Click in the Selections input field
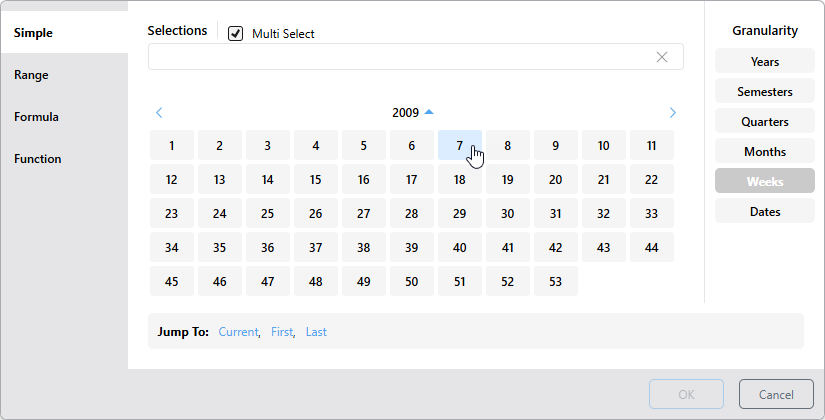The height and width of the screenshot is (420, 825). click(400, 57)
